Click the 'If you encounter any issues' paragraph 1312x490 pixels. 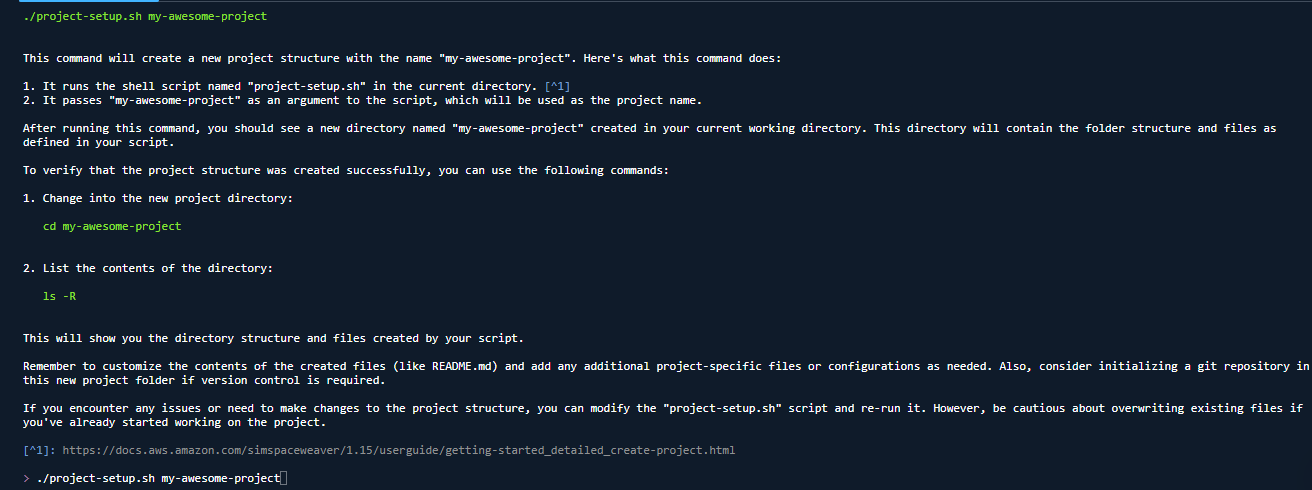(664, 415)
